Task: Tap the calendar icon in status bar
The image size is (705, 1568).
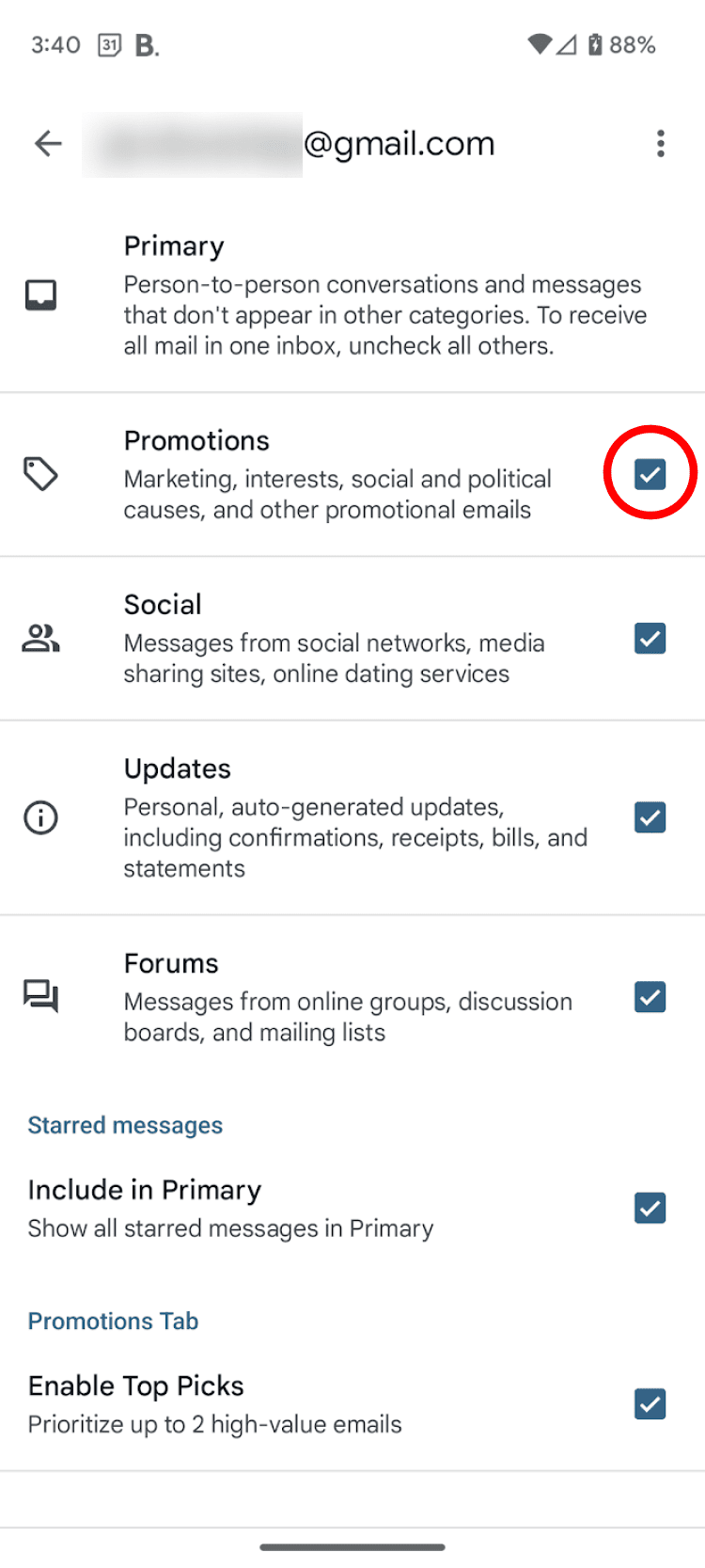Action: pos(110,45)
